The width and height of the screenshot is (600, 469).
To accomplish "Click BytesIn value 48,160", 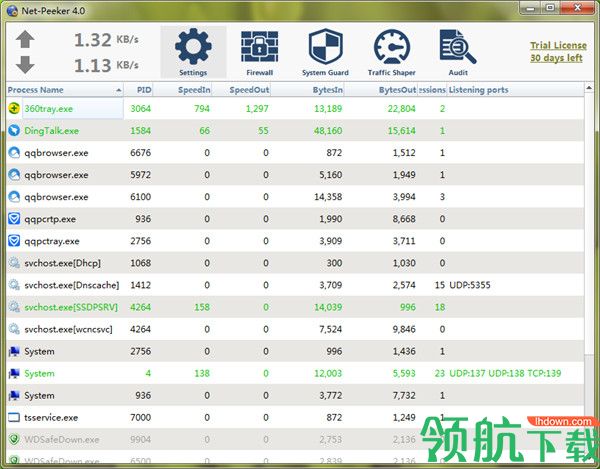I will [328, 131].
